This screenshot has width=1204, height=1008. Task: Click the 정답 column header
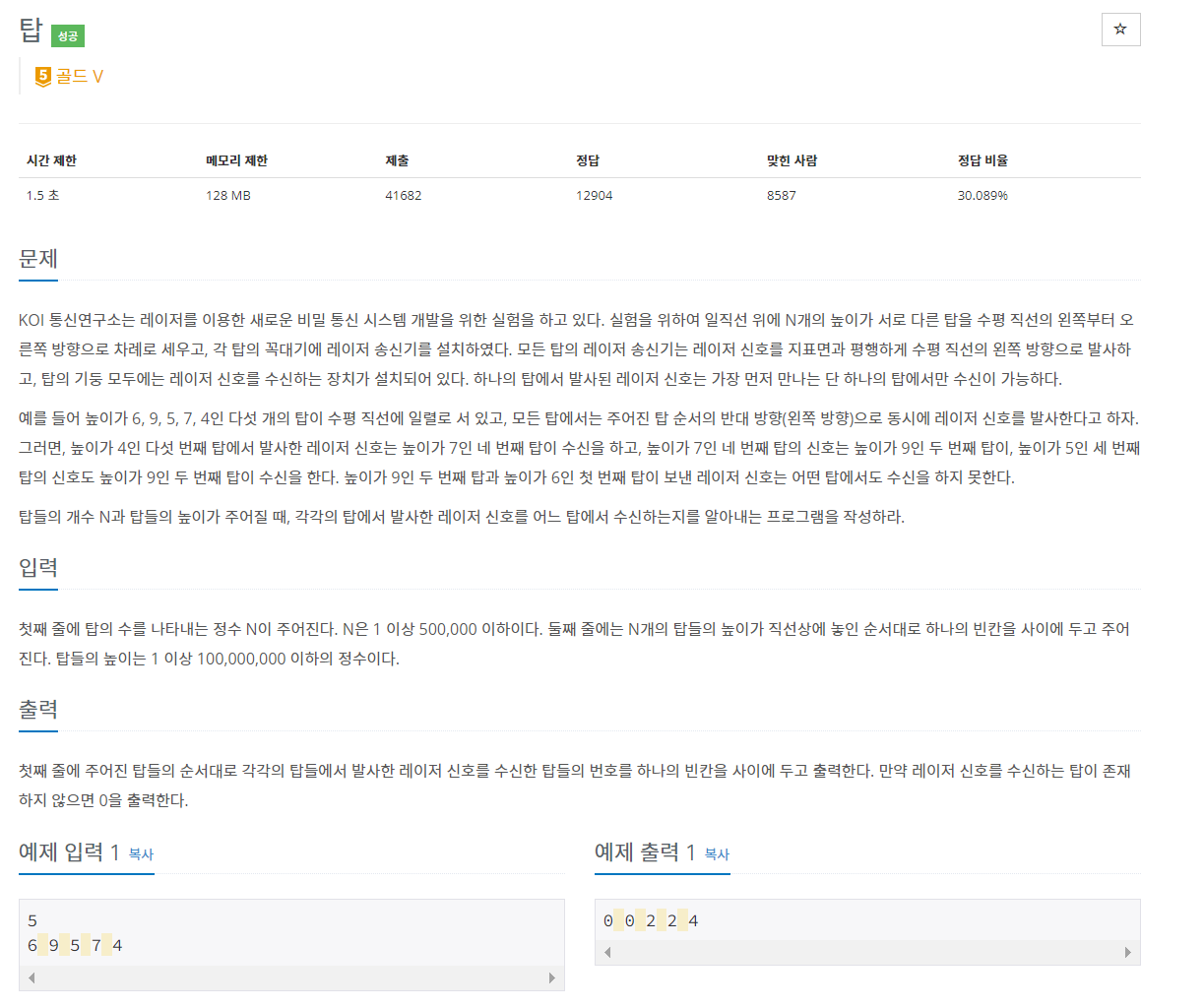[588, 160]
